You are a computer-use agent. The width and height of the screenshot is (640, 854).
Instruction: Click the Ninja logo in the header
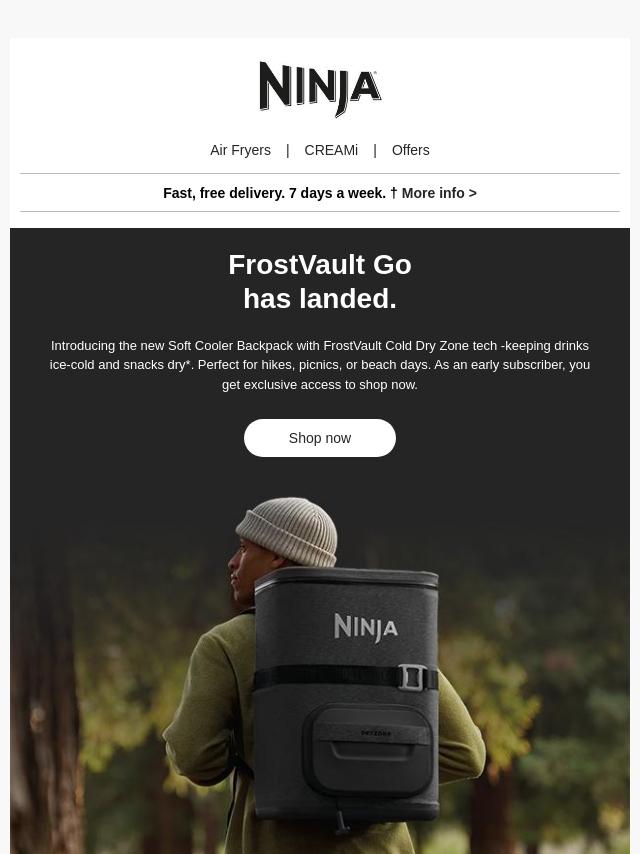[x=320, y=89]
